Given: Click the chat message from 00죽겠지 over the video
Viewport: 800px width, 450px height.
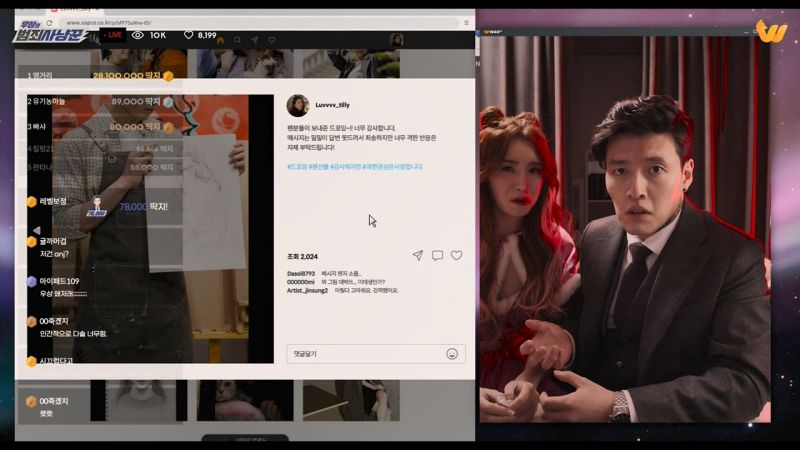Looking at the screenshot, I should pos(69,327).
